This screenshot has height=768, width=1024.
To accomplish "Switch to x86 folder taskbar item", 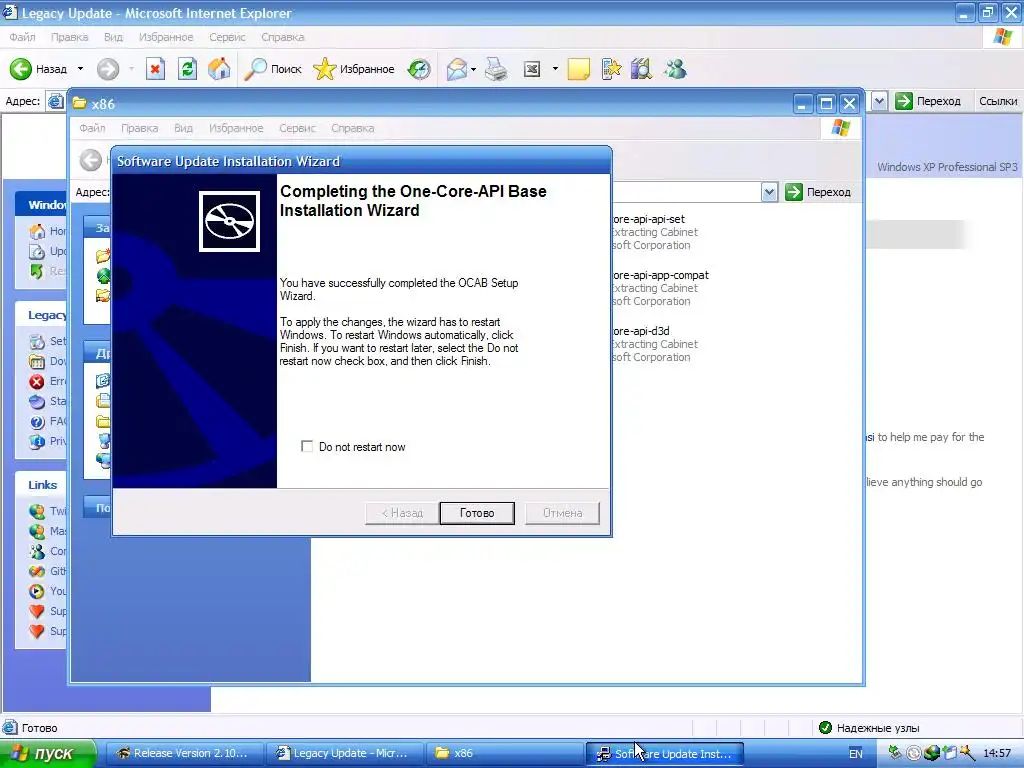I will point(505,753).
